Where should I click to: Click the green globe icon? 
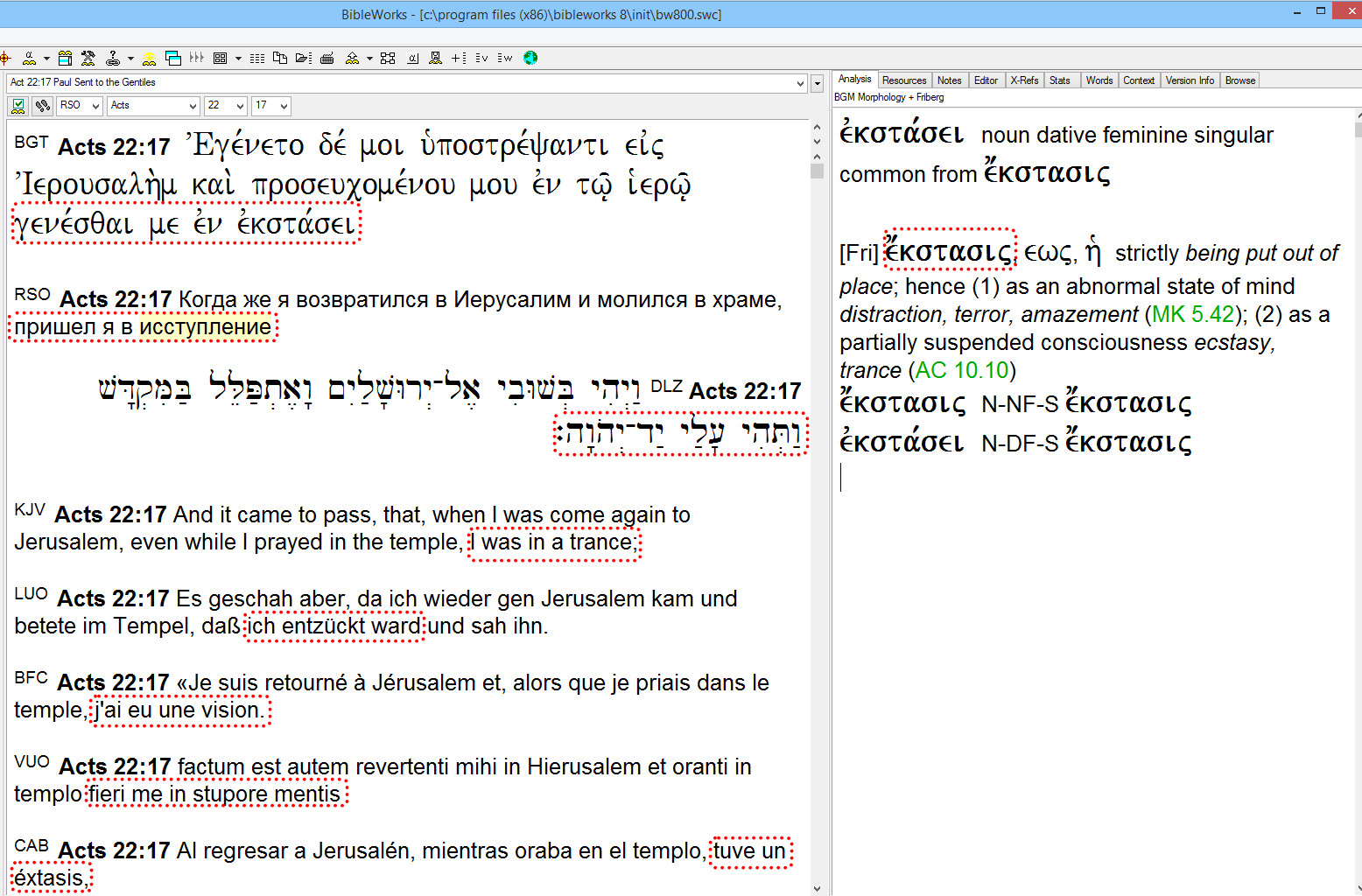(530, 58)
